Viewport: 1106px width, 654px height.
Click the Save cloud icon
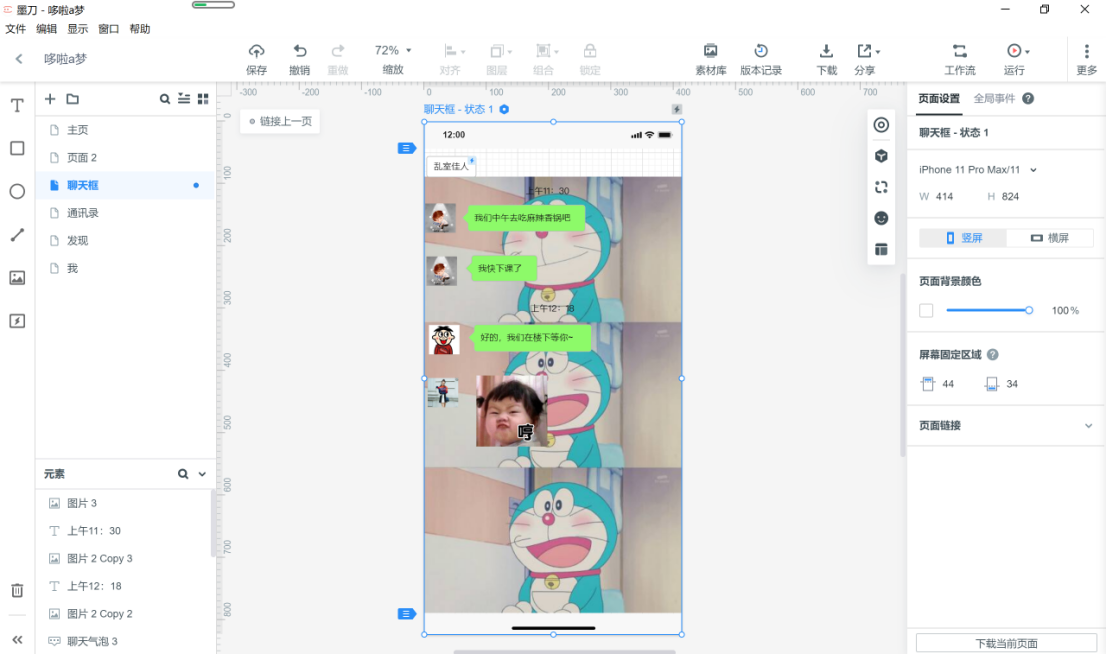(257, 59)
